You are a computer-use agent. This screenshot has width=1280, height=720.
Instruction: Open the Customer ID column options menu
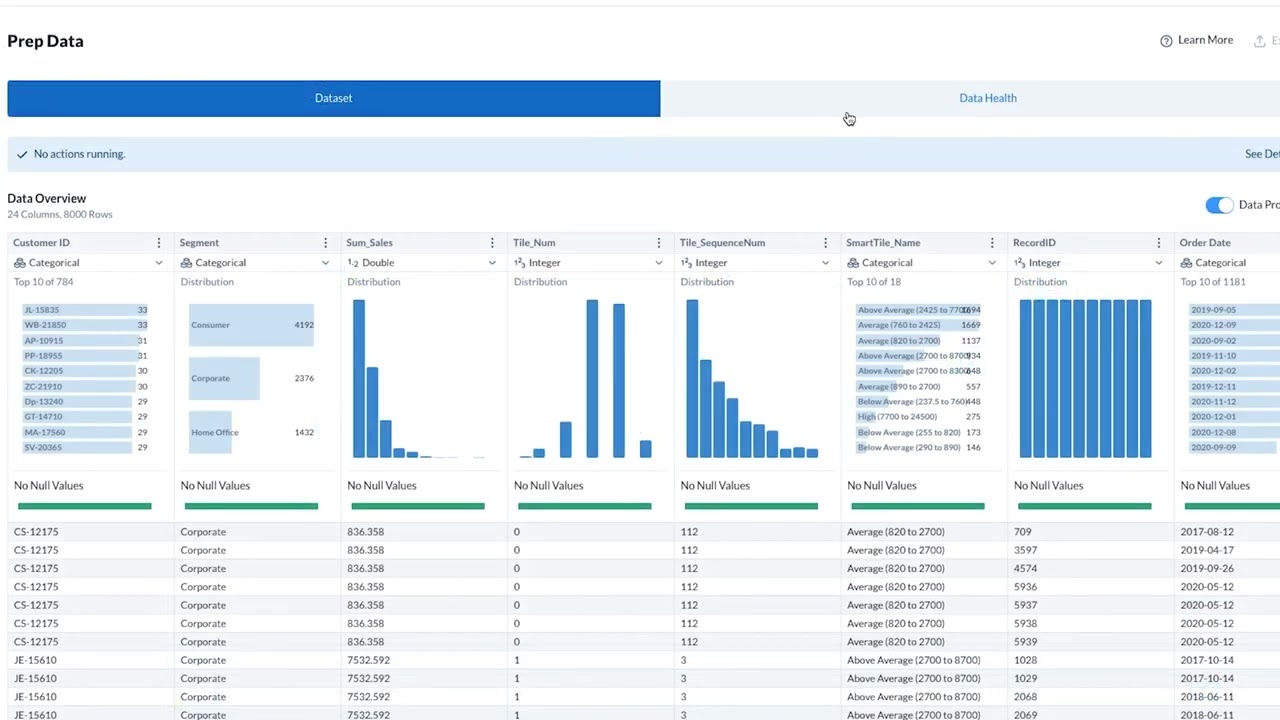click(x=158, y=243)
